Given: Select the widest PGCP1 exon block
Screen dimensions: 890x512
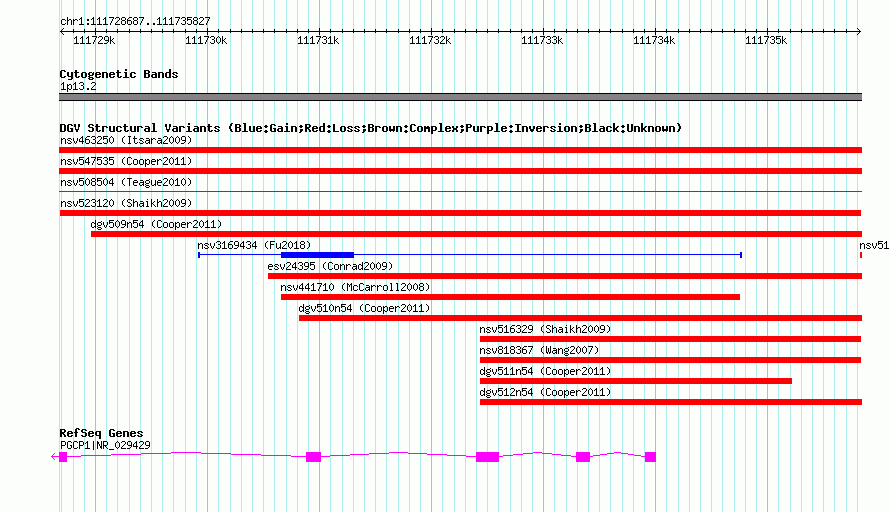Looking at the screenshot, I should [488, 457].
